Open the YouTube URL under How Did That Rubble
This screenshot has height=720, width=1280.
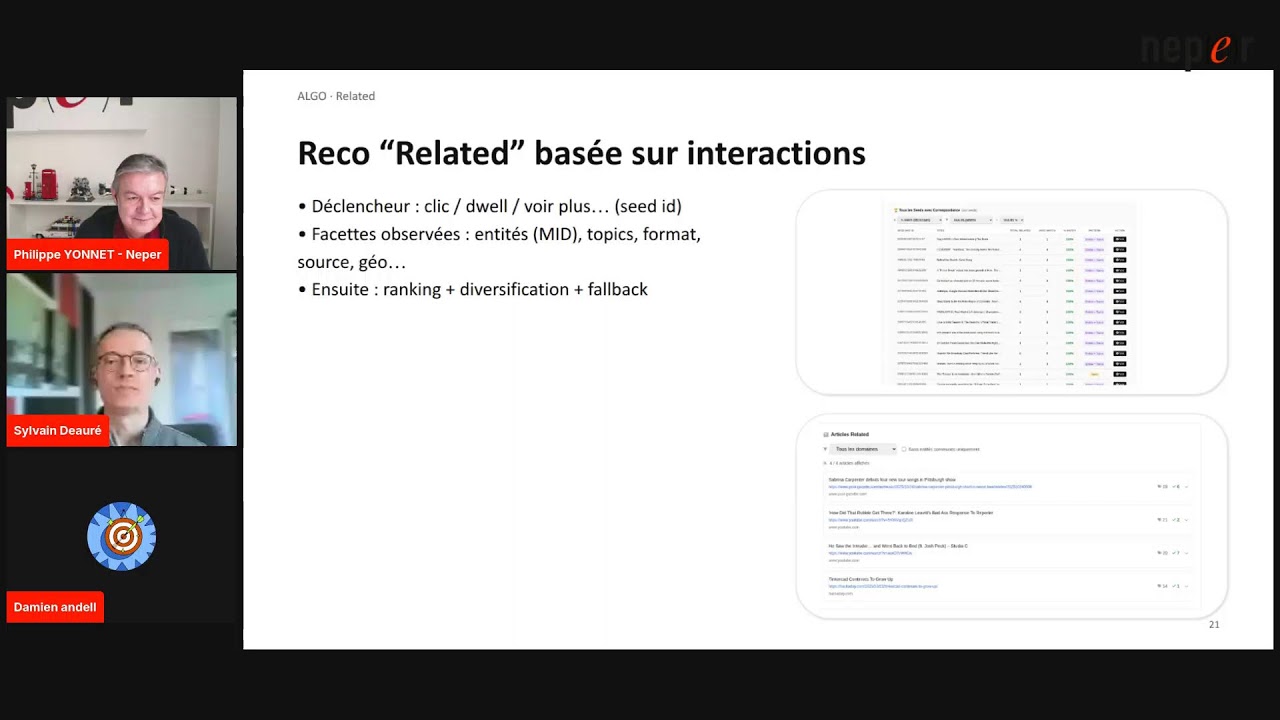870,520
